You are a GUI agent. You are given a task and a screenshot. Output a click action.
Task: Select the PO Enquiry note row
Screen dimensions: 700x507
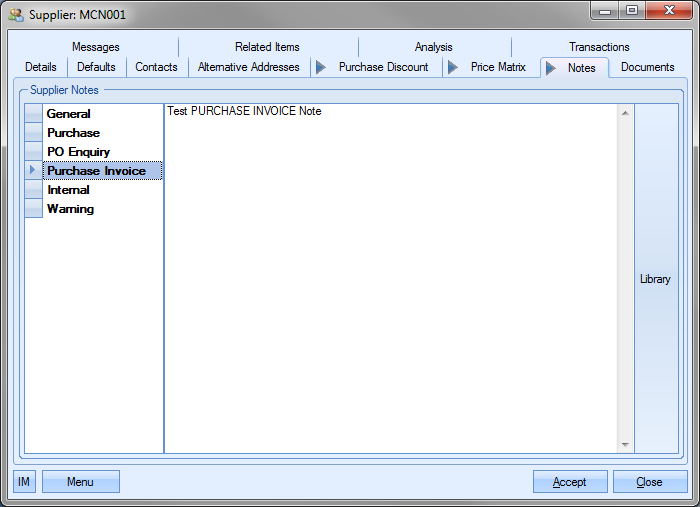point(103,152)
